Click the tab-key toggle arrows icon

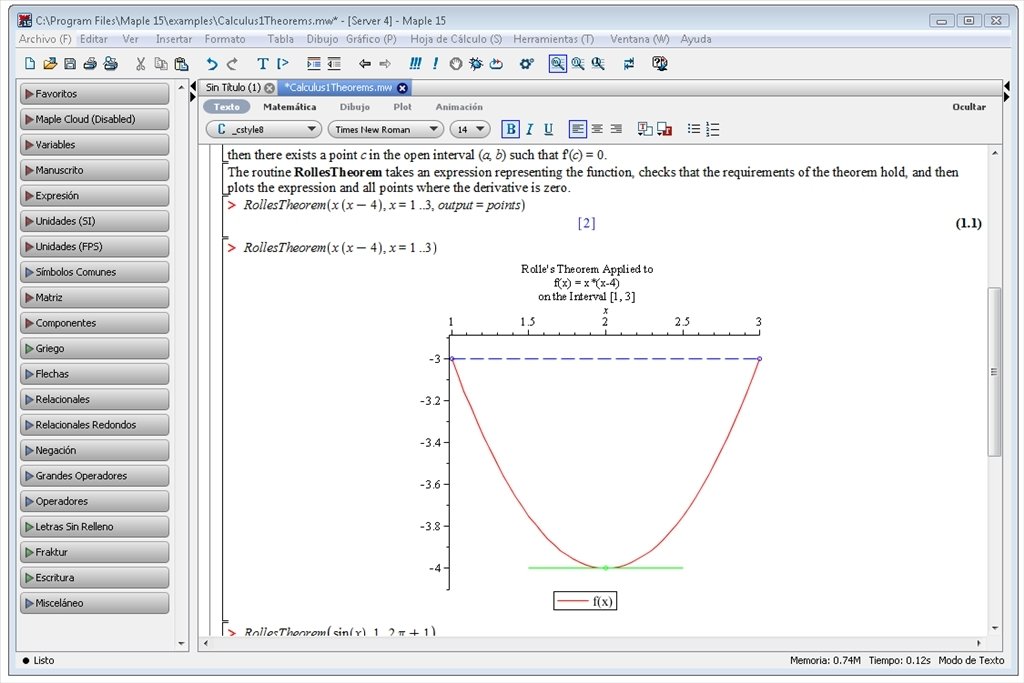(629, 63)
